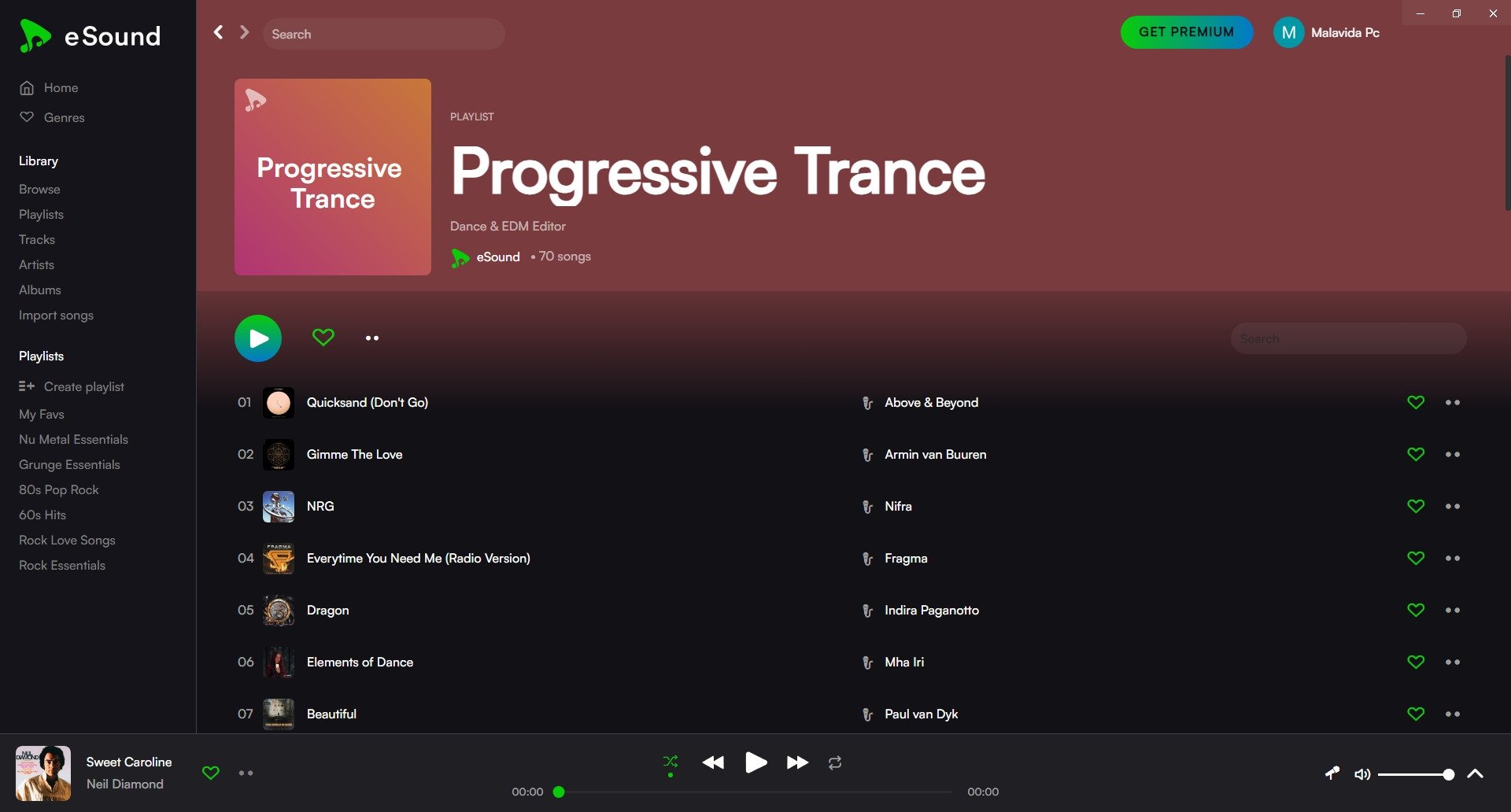Viewport: 1511px width, 812px height.
Task: Toggle favorite on Everytime You Need Me
Action: [x=1416, y=558]
